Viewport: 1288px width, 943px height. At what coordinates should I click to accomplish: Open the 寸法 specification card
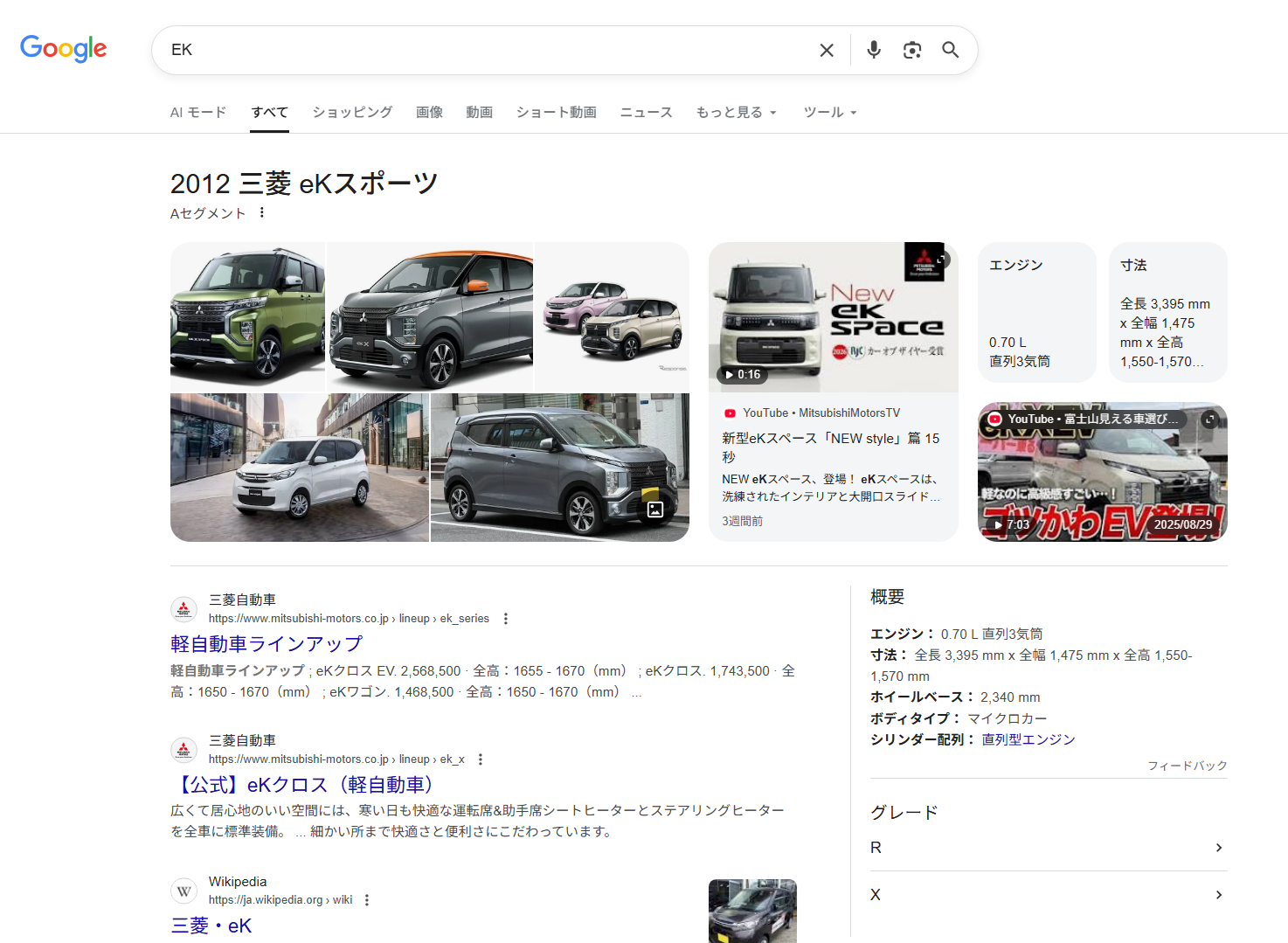click(1168, 312)
